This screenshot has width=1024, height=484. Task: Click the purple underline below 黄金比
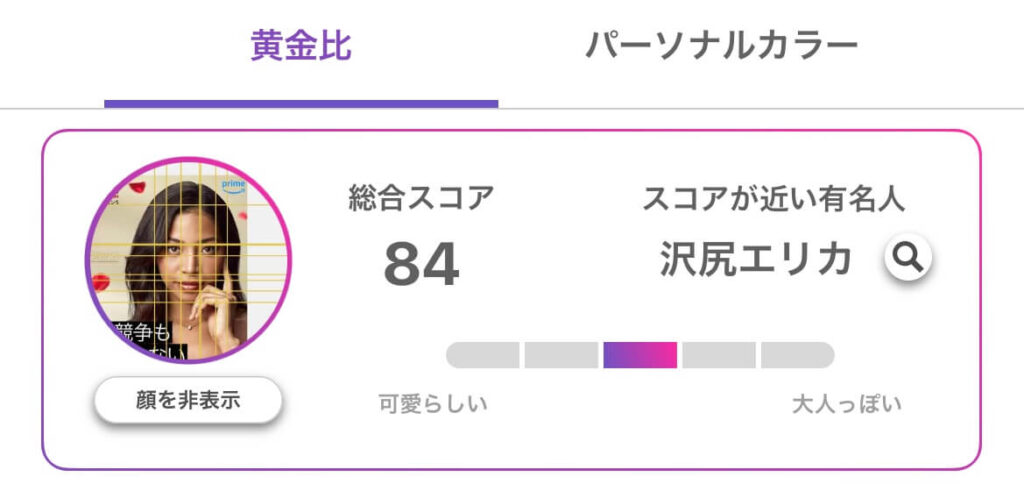[301, 104]
